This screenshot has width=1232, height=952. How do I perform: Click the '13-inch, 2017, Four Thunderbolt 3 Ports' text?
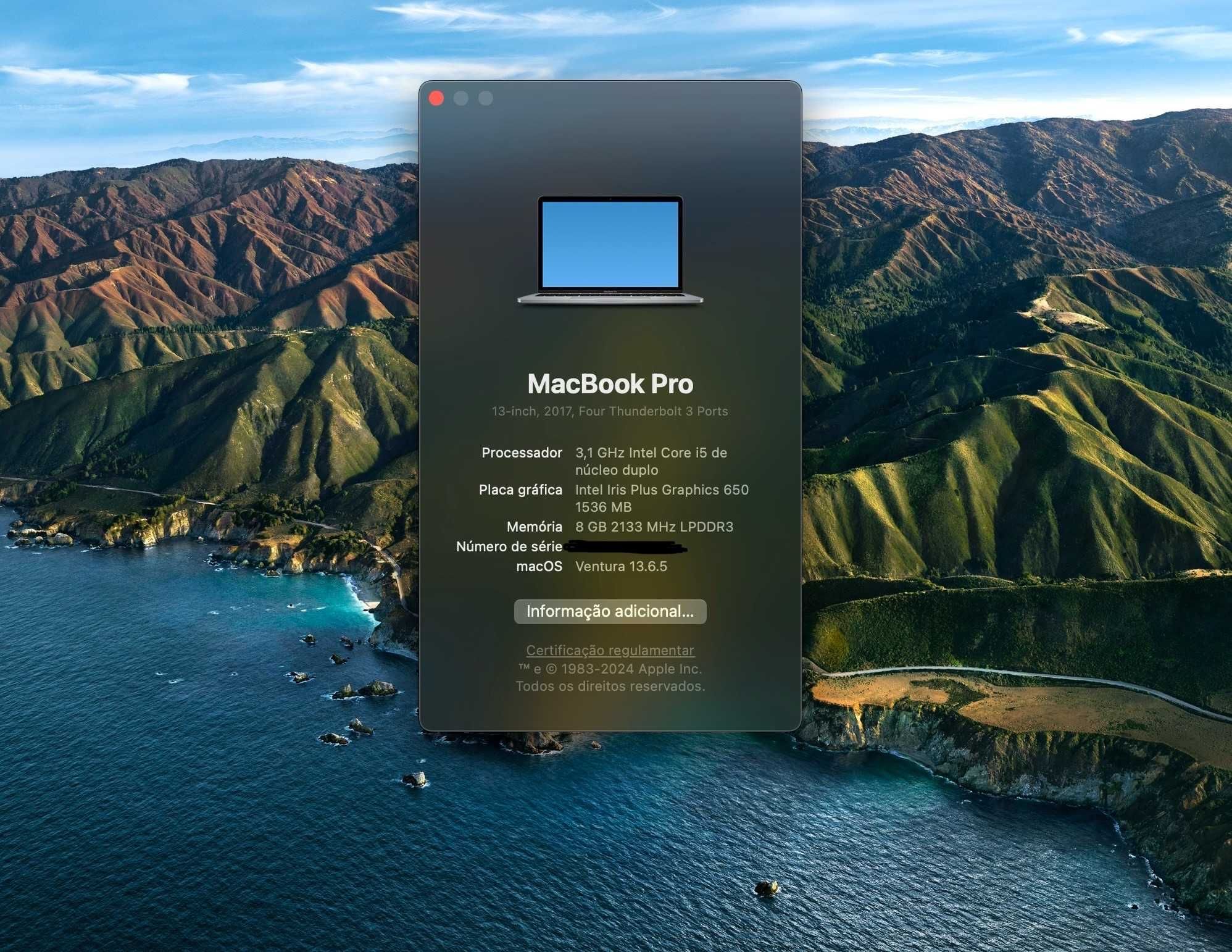pyautogui.click(x=610, y=411)
